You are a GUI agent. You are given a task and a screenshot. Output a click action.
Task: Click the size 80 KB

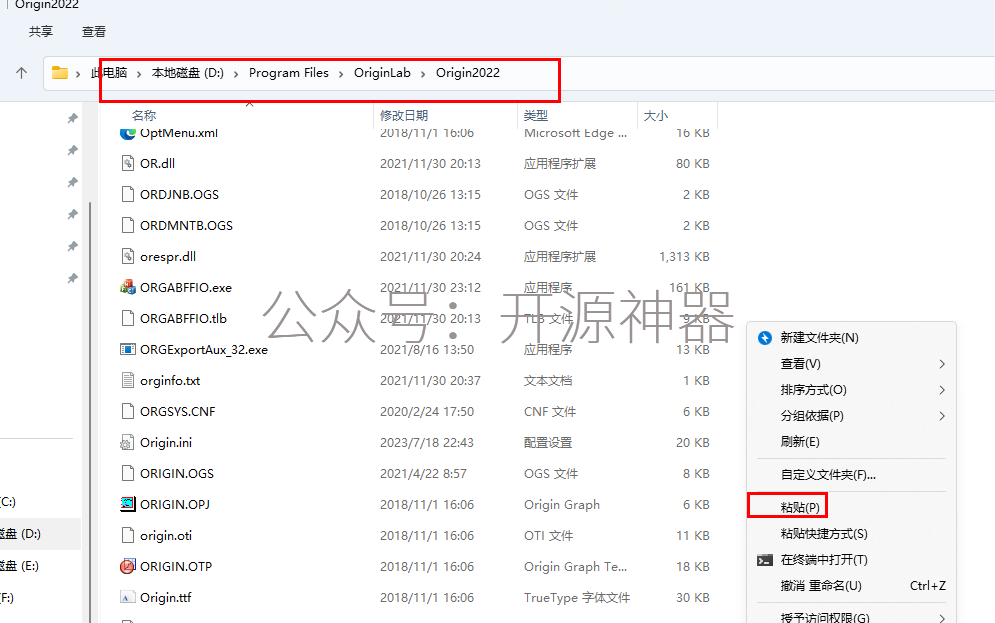[x=693, y=164]
